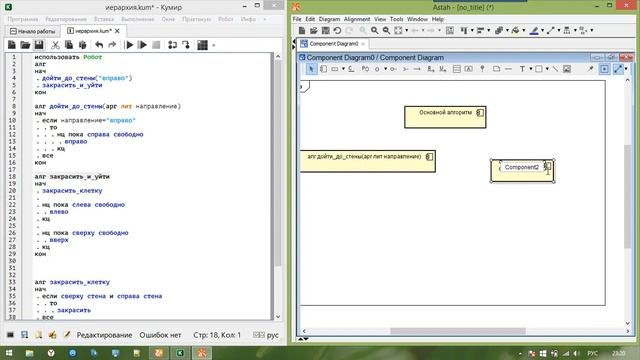Screen dimensions: 640x360
Task: Toggle the diagonal line mode button in the diagram toolbar
Action: (618, 69)
